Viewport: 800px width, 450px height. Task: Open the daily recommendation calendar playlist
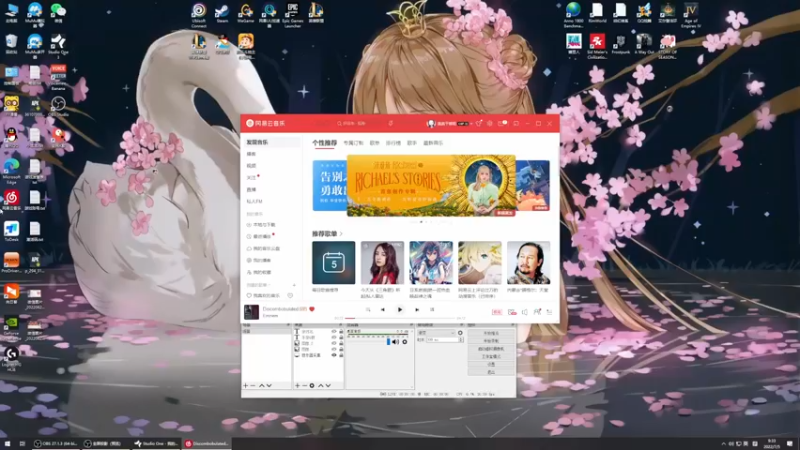pos(334,263)
